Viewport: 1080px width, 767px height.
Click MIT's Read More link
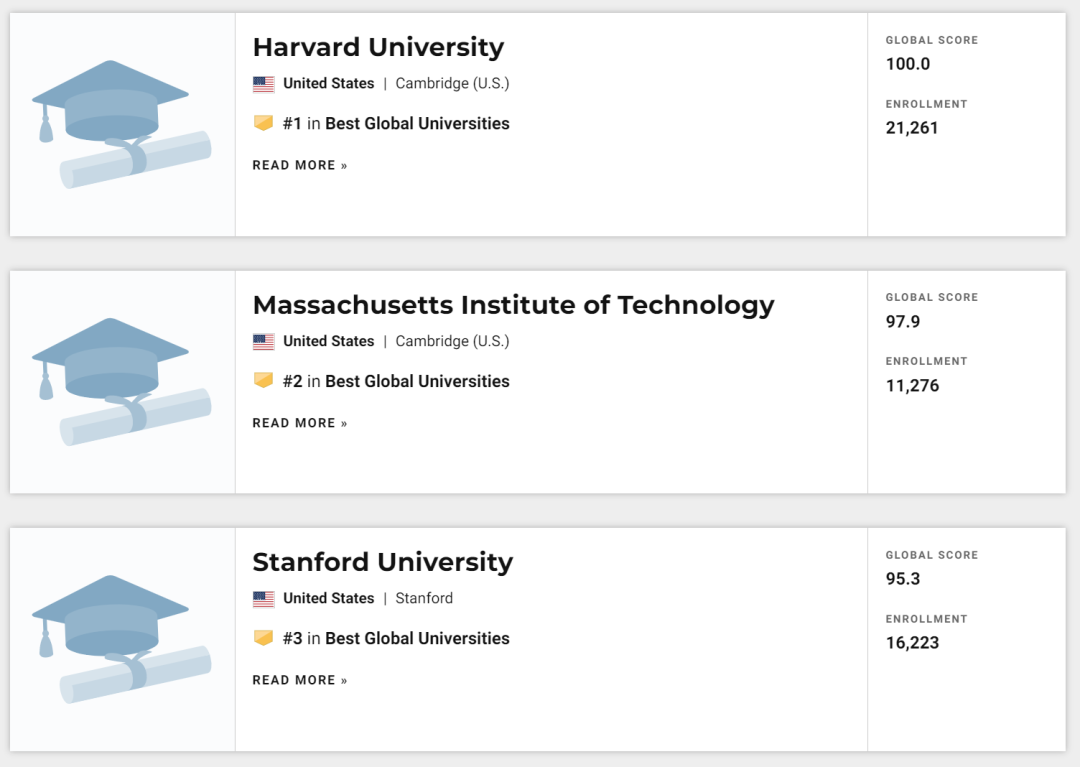(300, 423)
